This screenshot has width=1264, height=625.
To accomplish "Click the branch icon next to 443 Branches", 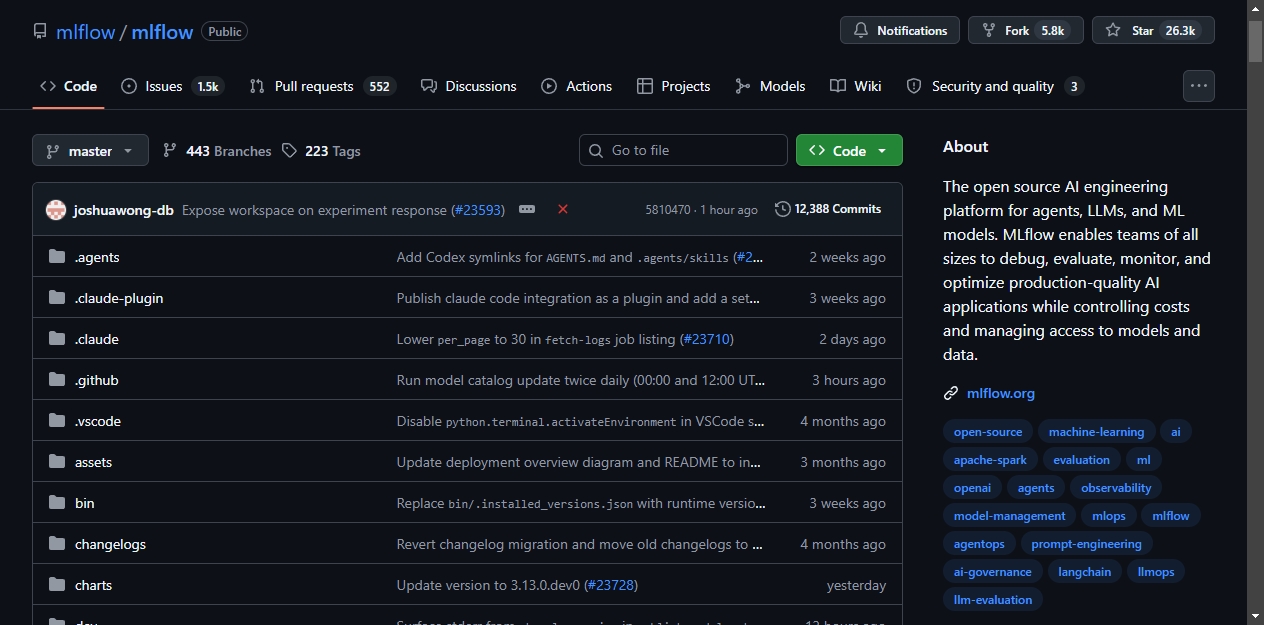I will coord(170,151).
